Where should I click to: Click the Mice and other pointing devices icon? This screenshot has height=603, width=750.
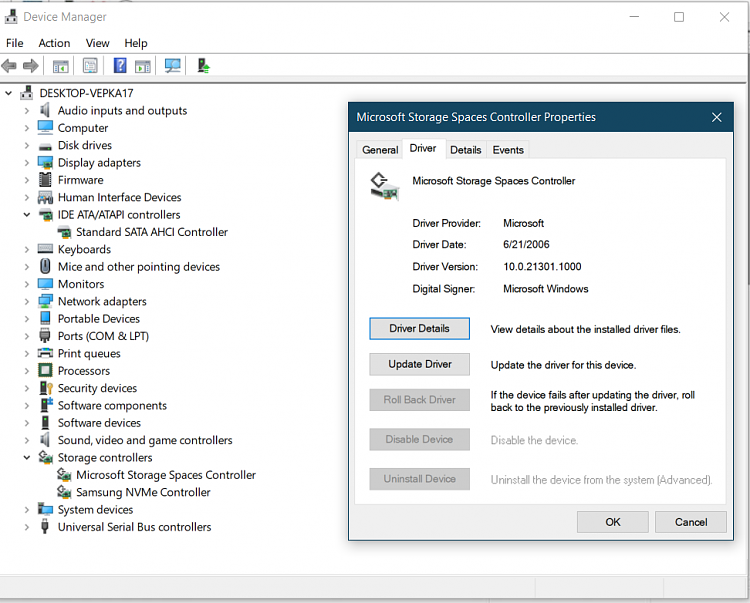coord(45,266)
